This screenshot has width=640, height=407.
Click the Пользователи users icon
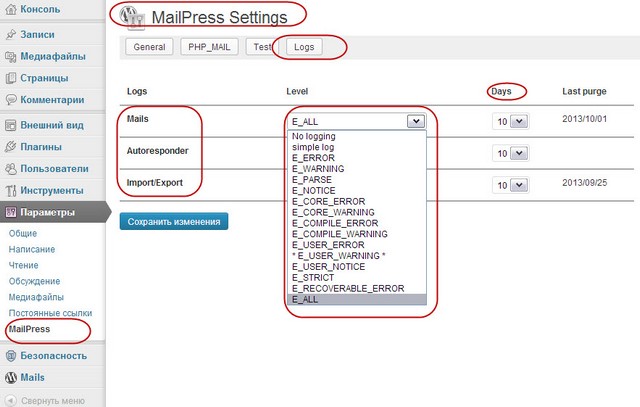11,169
